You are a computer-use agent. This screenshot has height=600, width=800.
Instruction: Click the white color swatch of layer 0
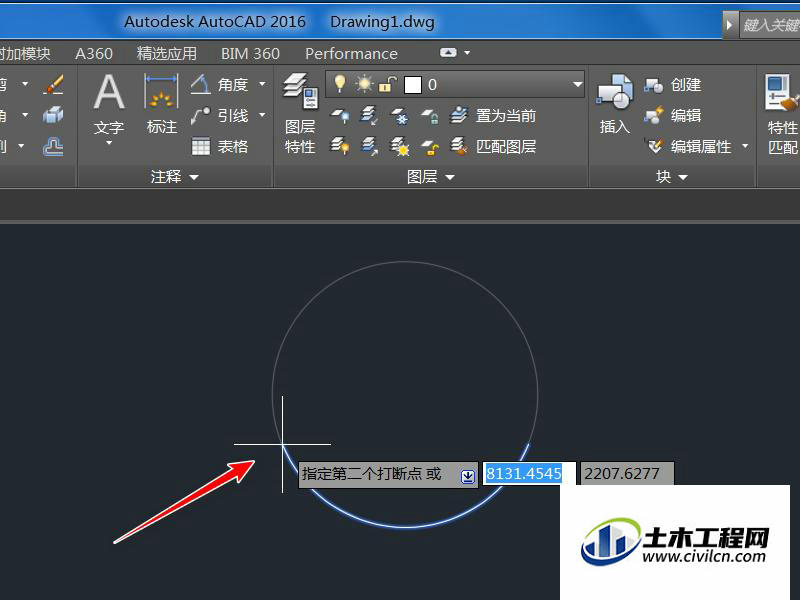coord(413,85)
